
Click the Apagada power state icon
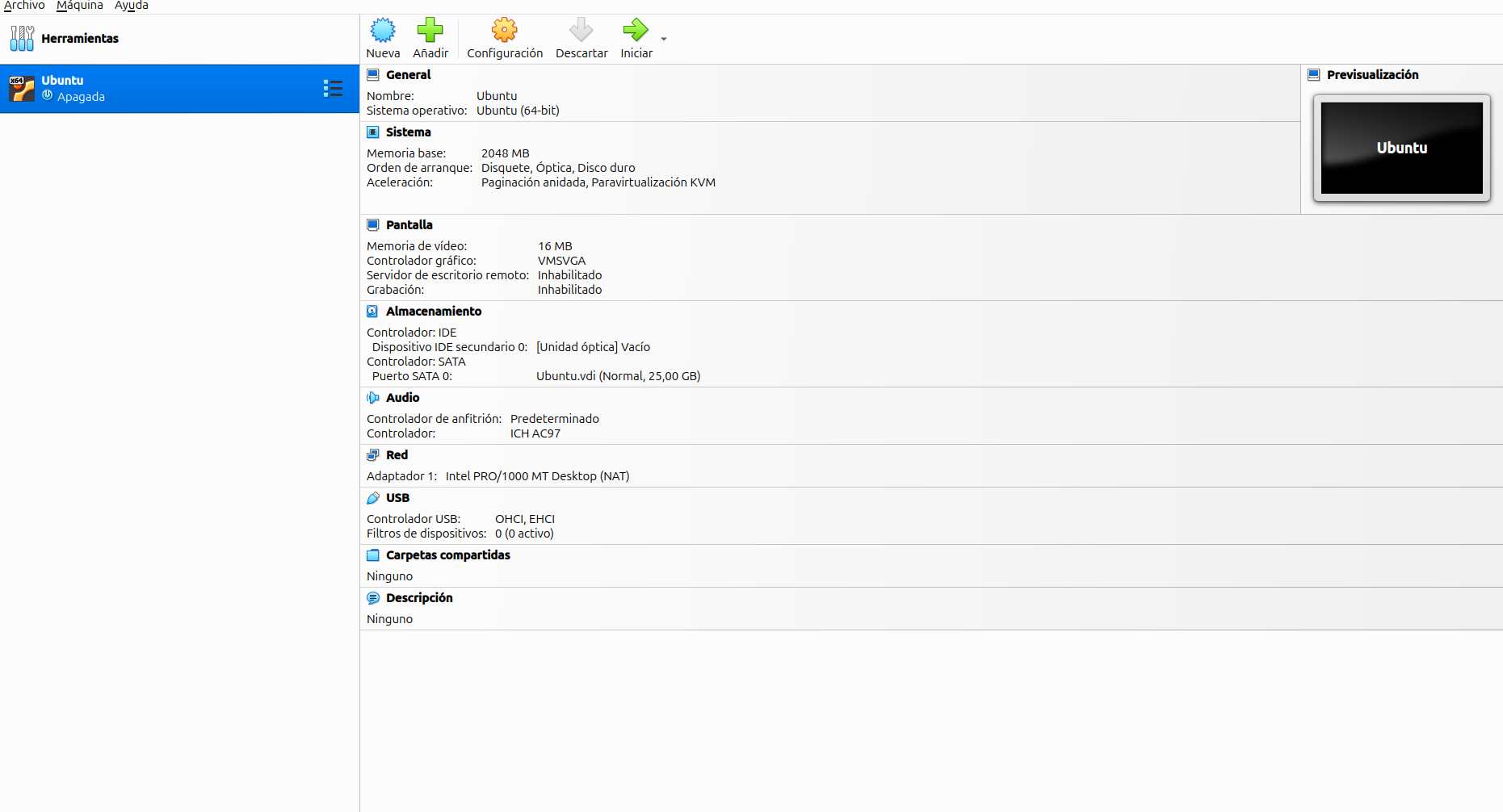pyautogui.click(x=48, y=95)
